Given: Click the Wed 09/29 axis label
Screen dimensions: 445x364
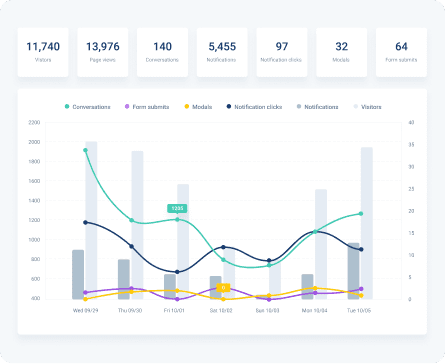Looking at the screenshot, I should [x=85, y=310].
